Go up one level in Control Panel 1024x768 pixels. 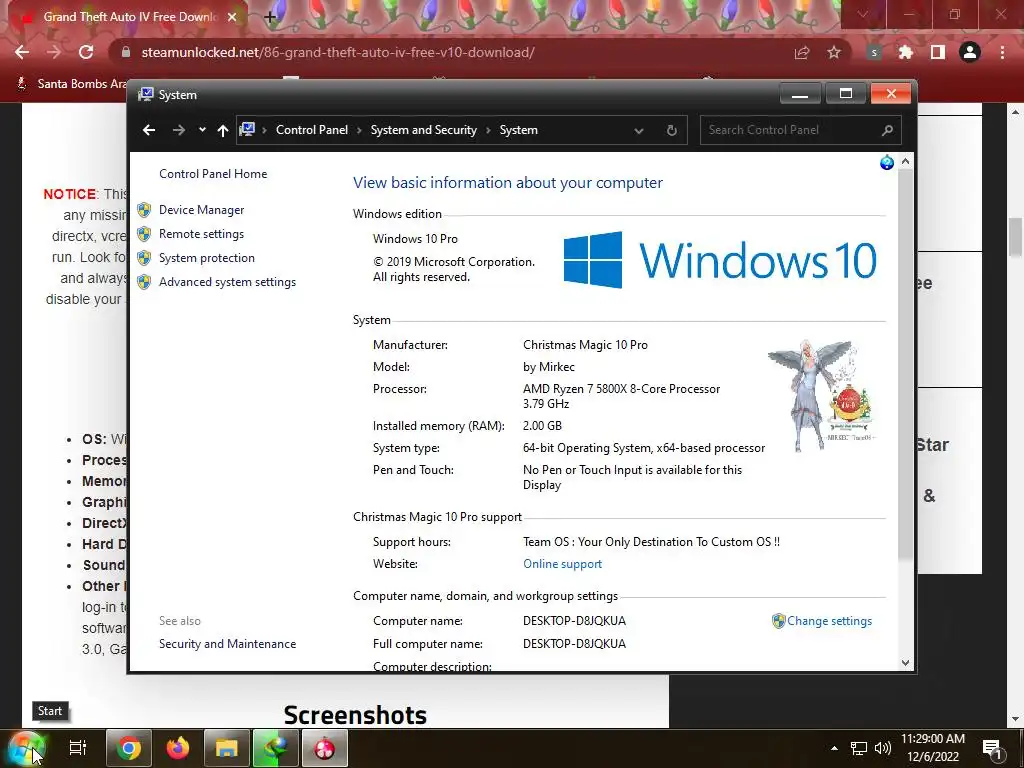click(223, 131)
